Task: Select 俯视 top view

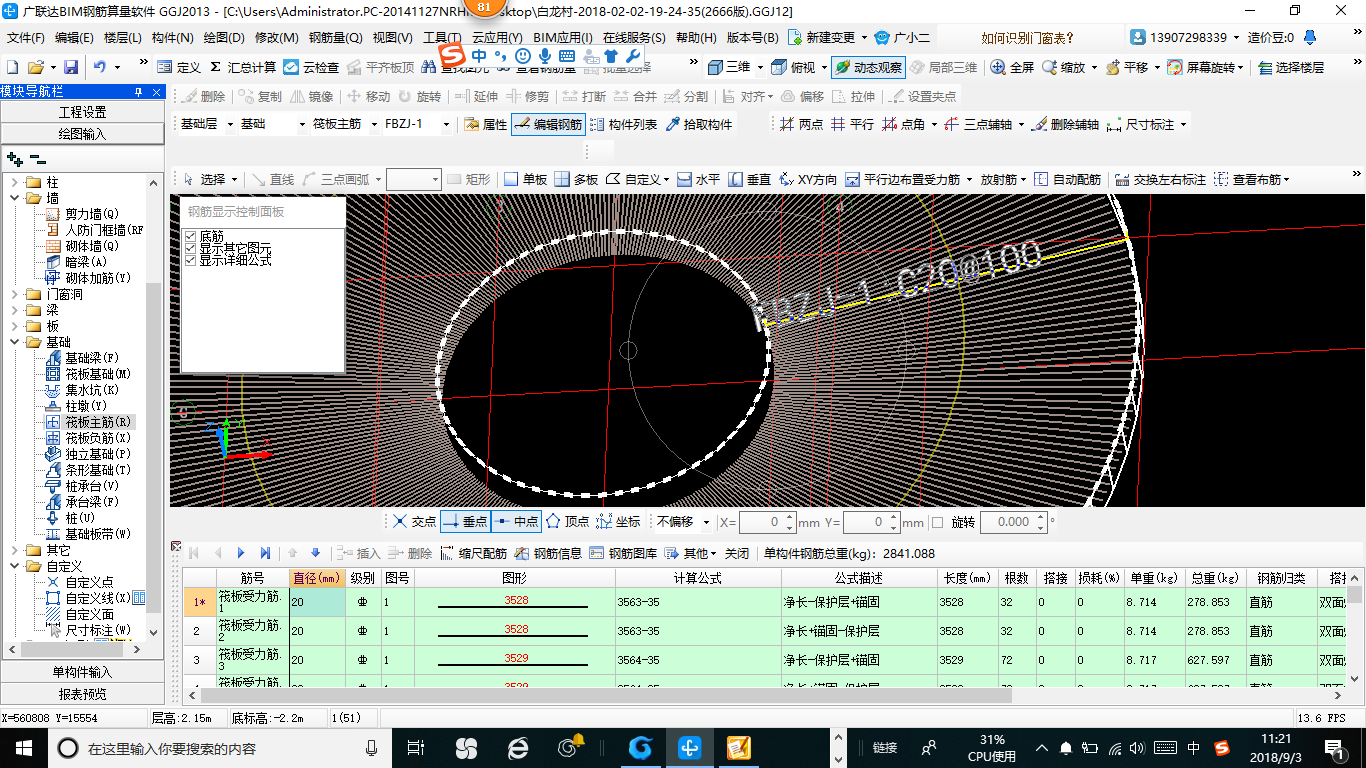Action: point(794,67)
